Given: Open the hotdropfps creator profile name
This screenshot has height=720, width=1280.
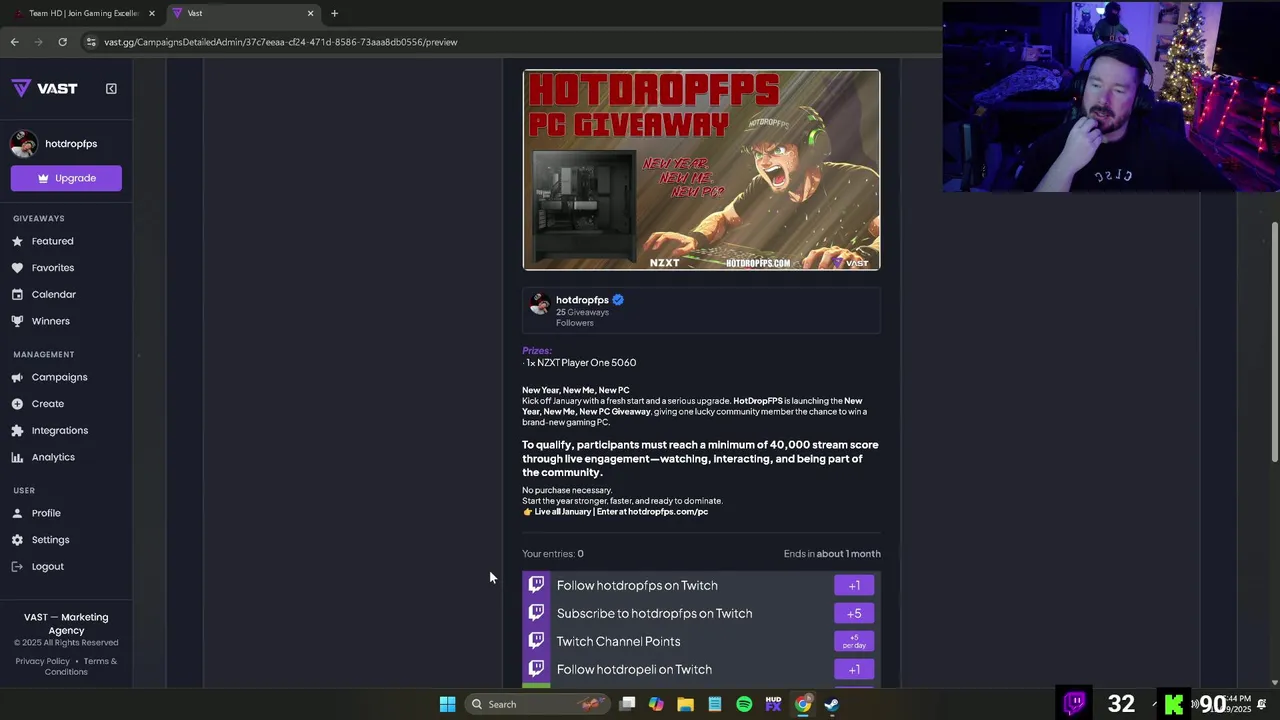Looking at the screenshot, I should coord(582,300).
